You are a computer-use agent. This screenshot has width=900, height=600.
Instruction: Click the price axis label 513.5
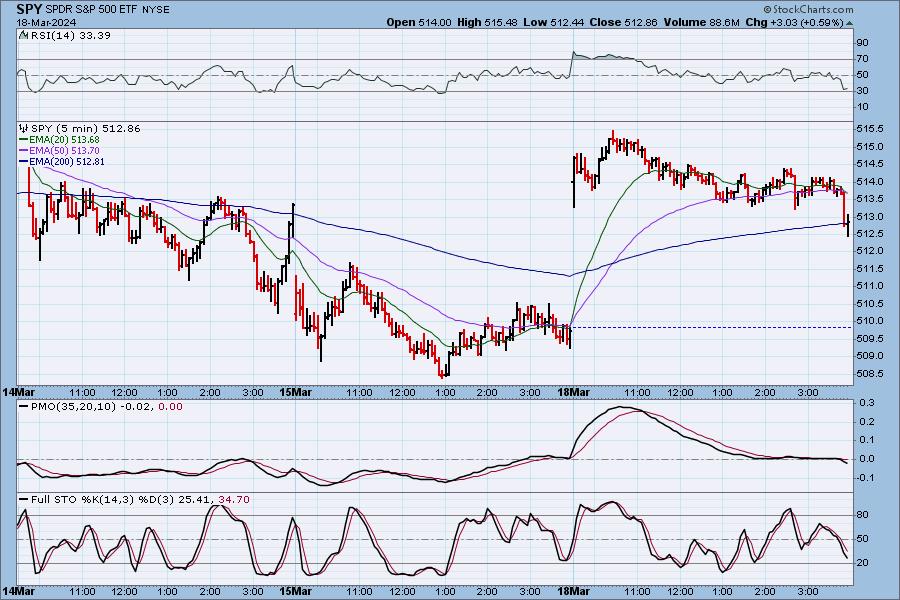pyautogui.click(x=870, y=199)
